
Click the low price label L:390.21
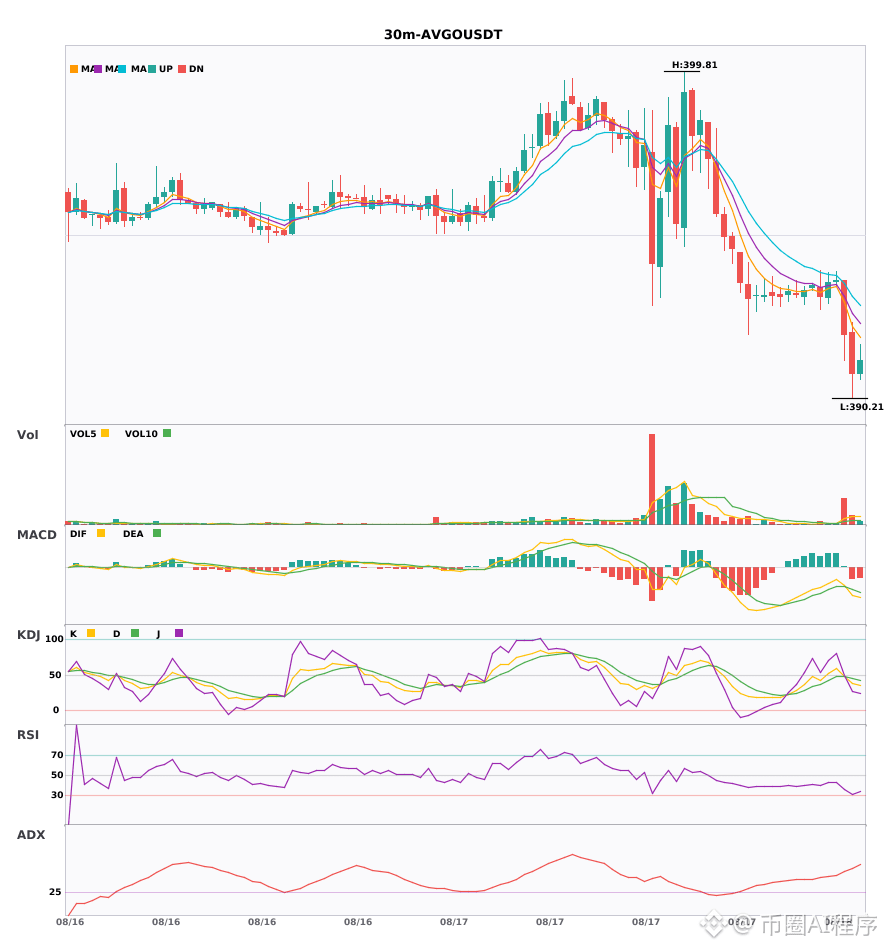(861, 407)
